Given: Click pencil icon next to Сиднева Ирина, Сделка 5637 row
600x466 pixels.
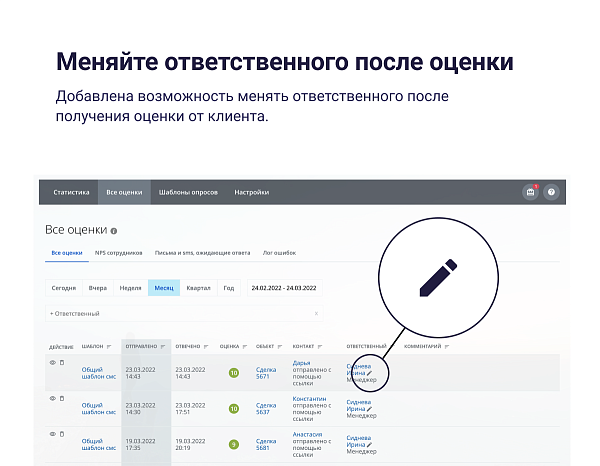Looking at the screenshot, I should pos(369,409).
